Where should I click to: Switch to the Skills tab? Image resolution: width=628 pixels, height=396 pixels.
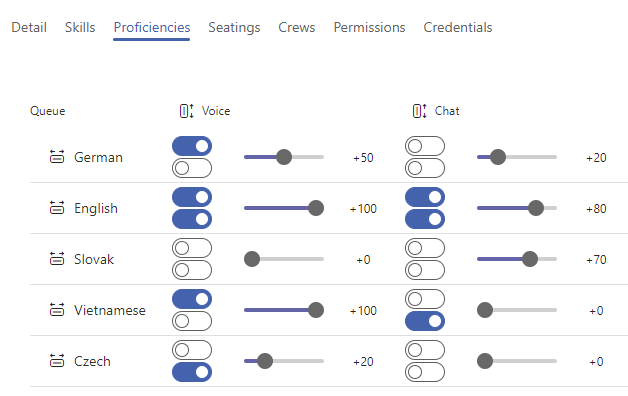(80, 27)
